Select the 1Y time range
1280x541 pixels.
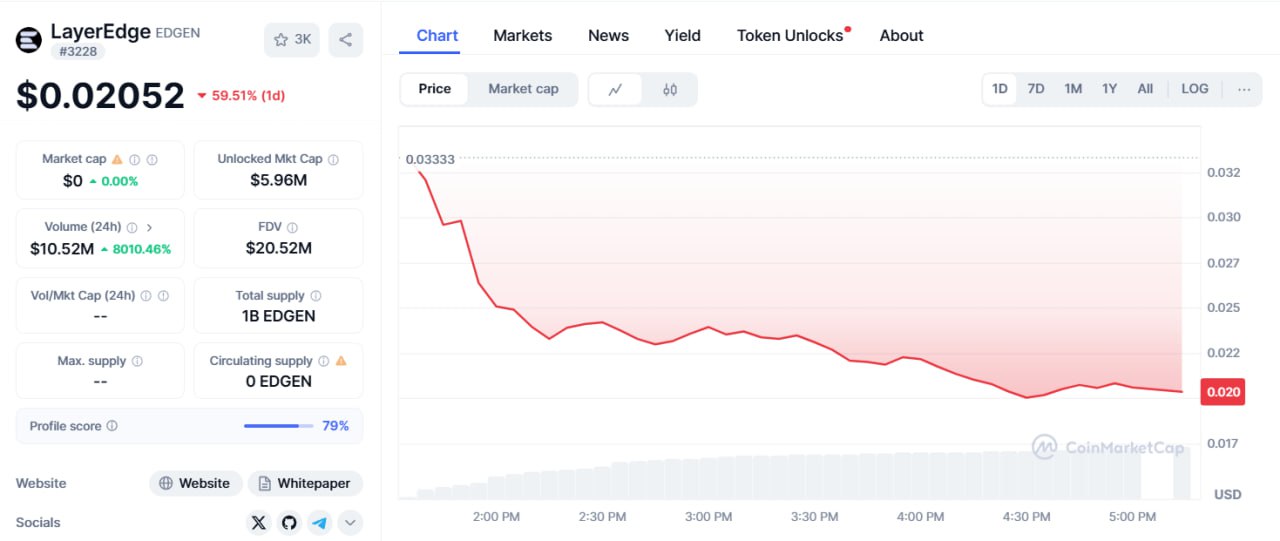point(1109,89)
